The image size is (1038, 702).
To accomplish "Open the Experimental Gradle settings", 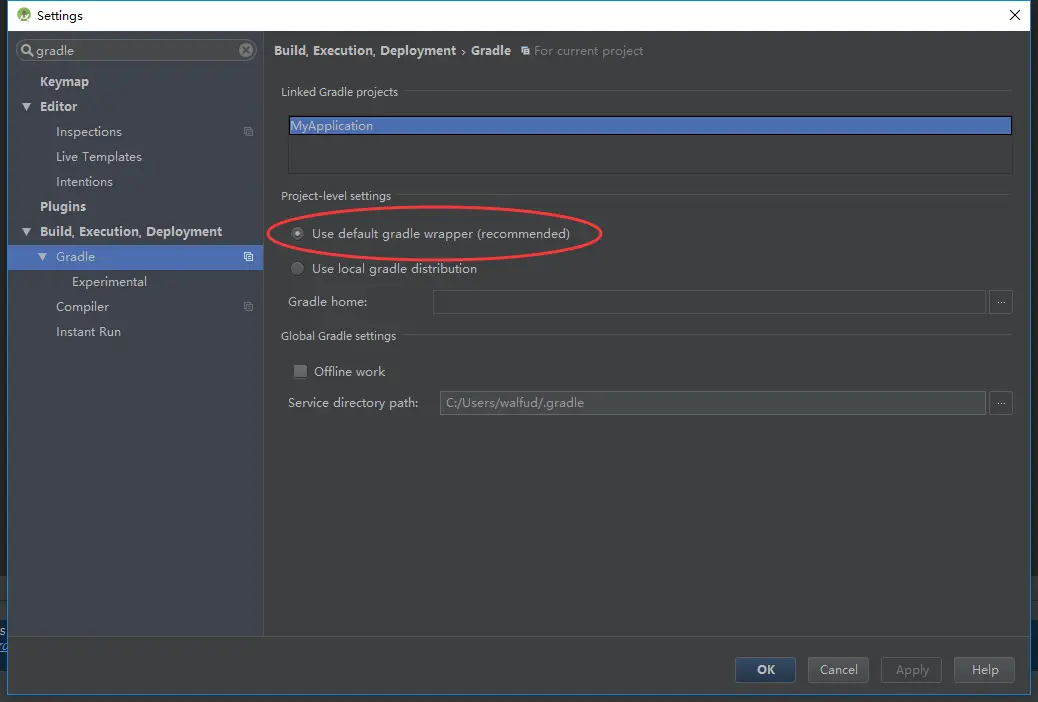I will point(109,282).
